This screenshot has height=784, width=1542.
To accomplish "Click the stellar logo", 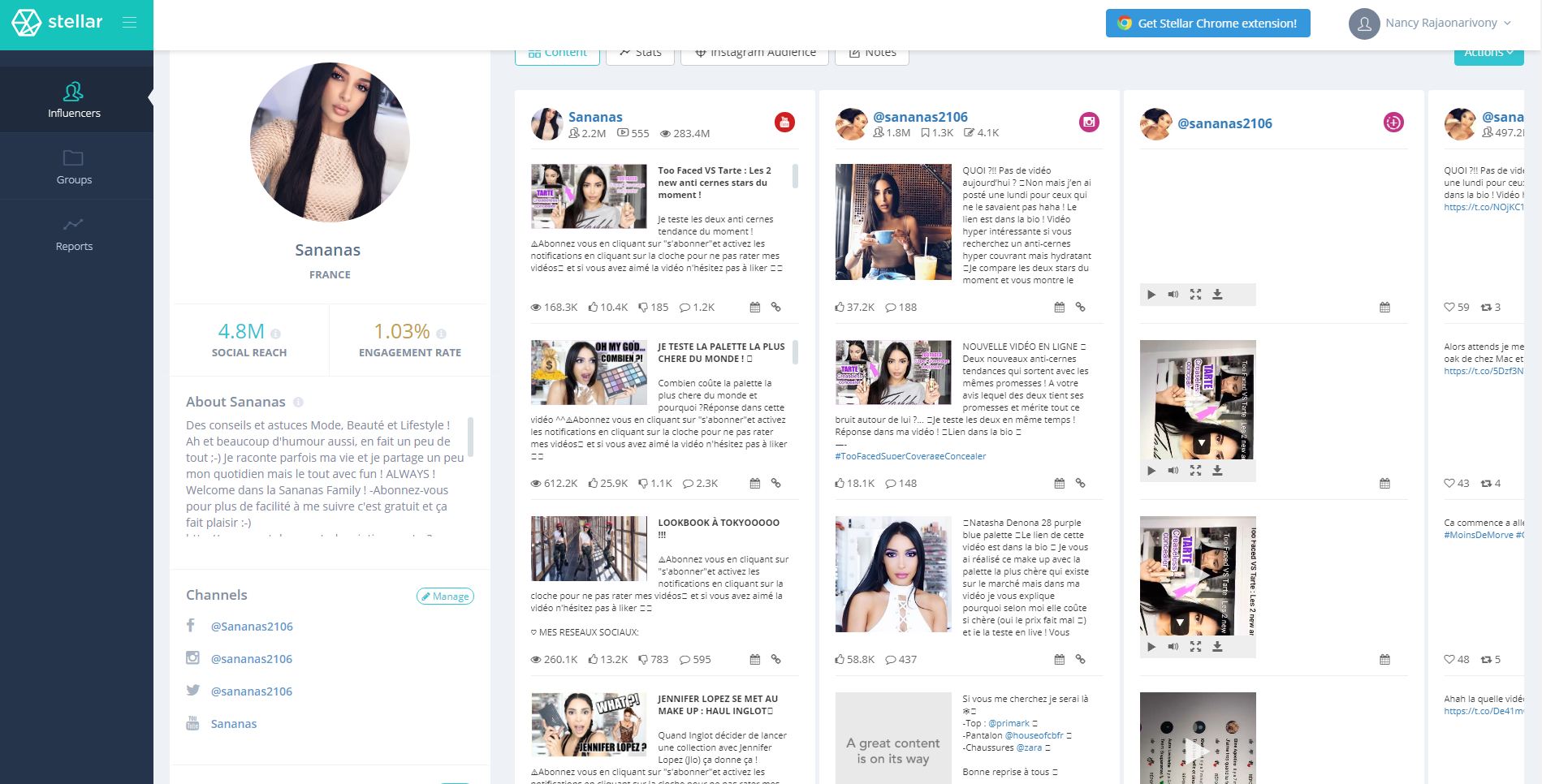I will [58, 23].
